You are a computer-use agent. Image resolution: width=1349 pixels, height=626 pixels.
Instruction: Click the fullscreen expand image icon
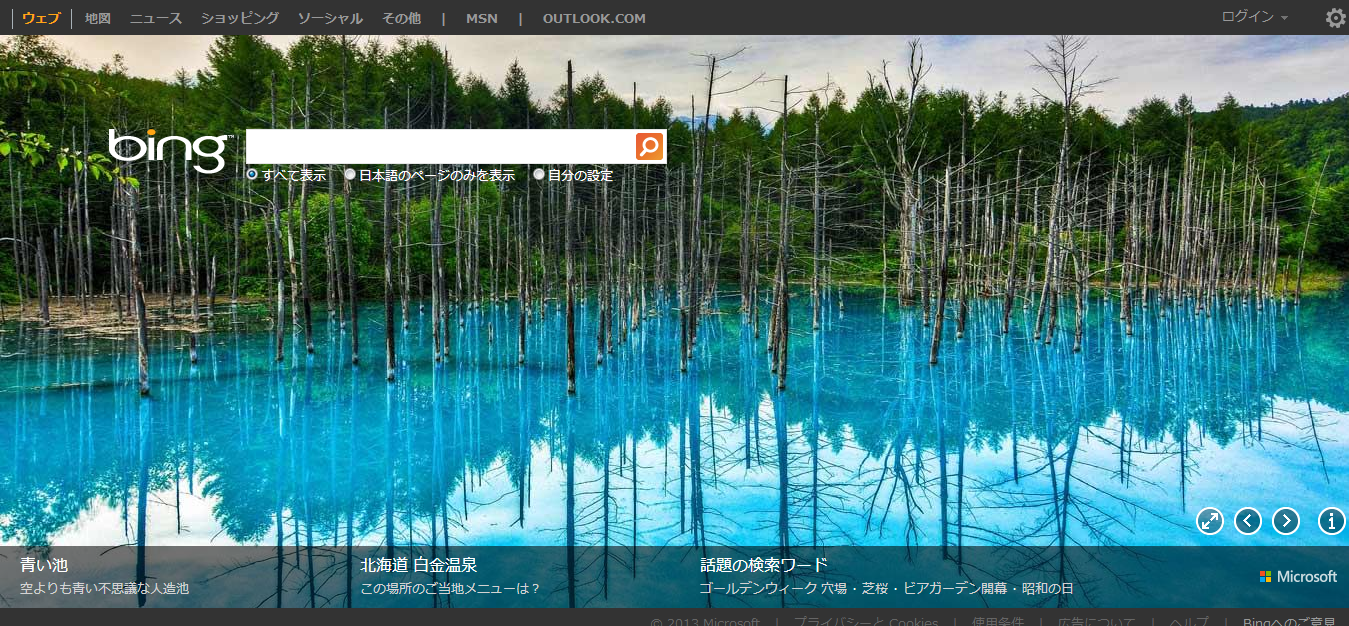pyautogui.click(x=1210, y=521)
